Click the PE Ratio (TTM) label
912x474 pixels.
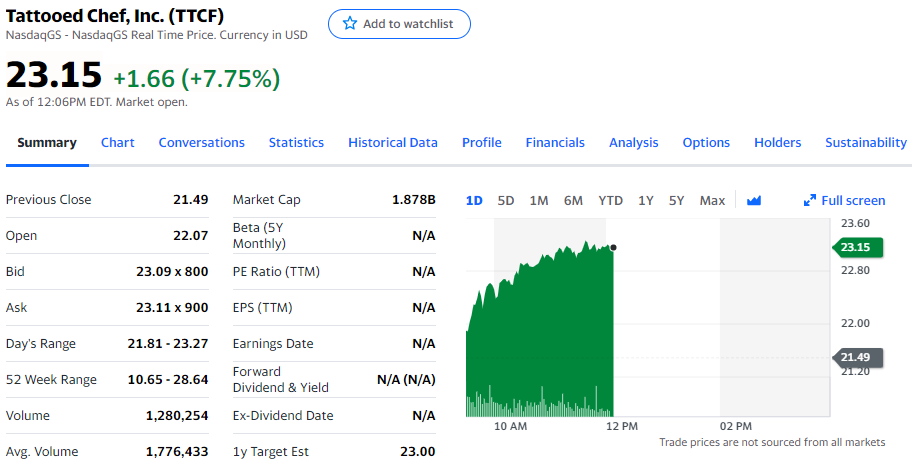(276, 272)
